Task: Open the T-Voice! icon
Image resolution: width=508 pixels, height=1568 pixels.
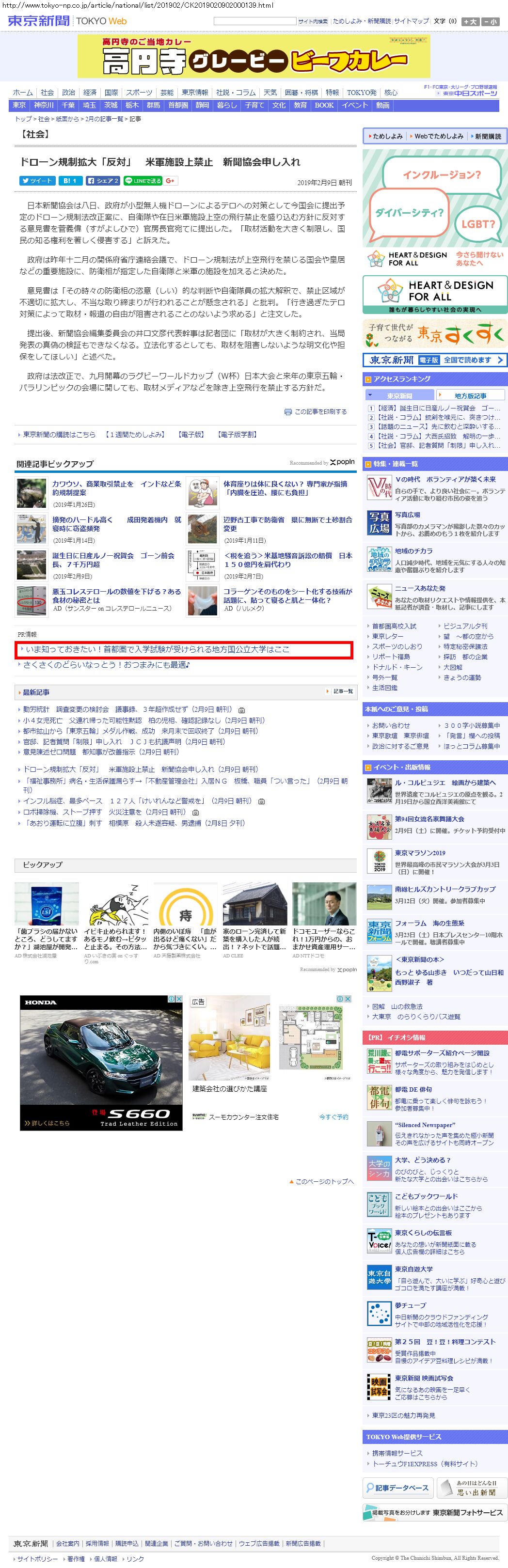Action: [x=379, y=1240]
